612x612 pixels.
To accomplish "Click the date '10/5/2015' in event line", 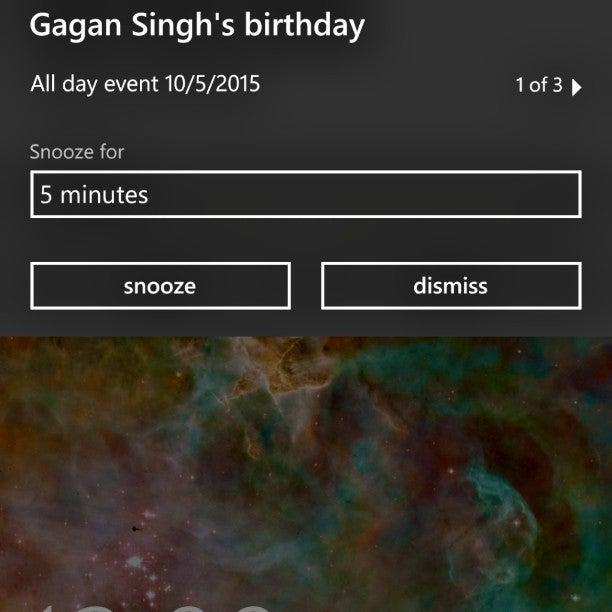I will 212,84.
